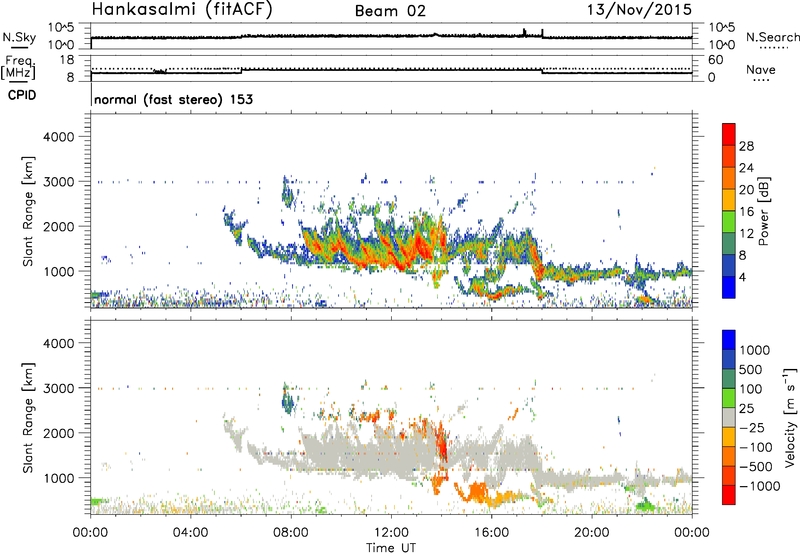Click the plot title 'Hankasalmi (fitACF)'
Image resolution: width=800 pixels, height=554 pixels.
182,10
